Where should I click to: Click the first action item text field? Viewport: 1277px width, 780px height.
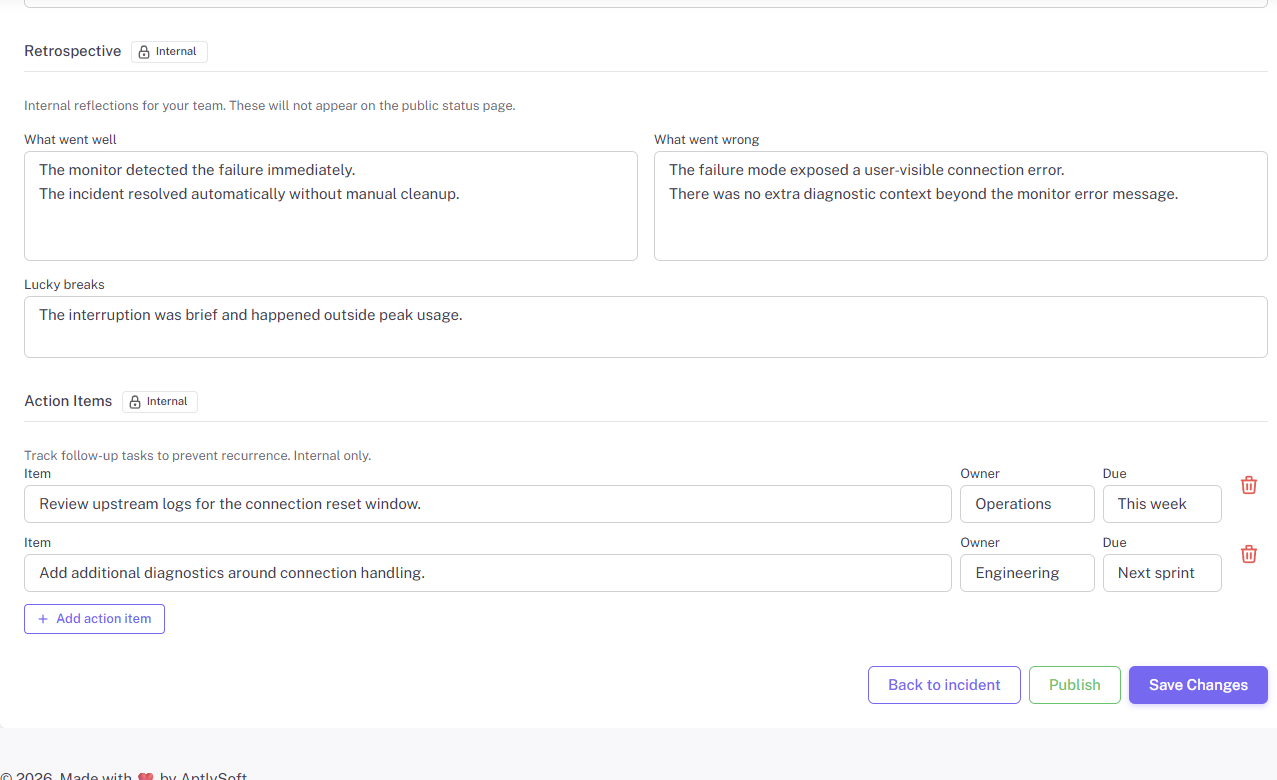[x=487, y=503]
